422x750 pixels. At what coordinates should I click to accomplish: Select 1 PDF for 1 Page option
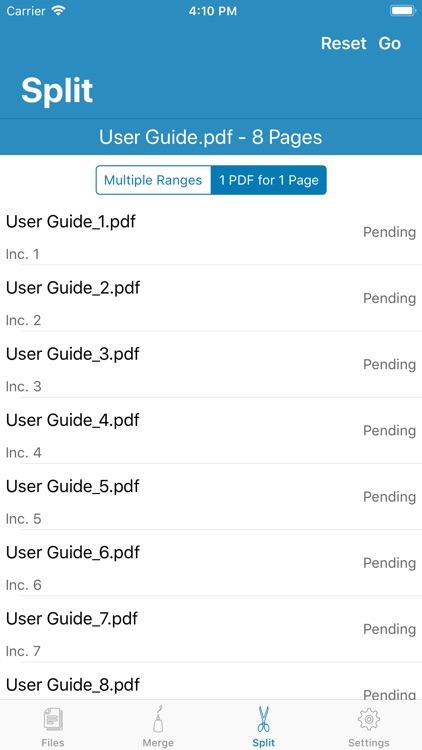click(x=269, y=180)
